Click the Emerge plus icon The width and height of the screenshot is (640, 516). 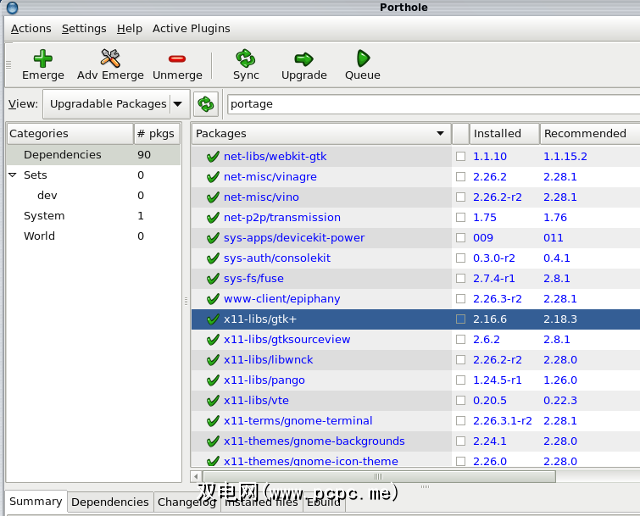[x=43, y=59]
